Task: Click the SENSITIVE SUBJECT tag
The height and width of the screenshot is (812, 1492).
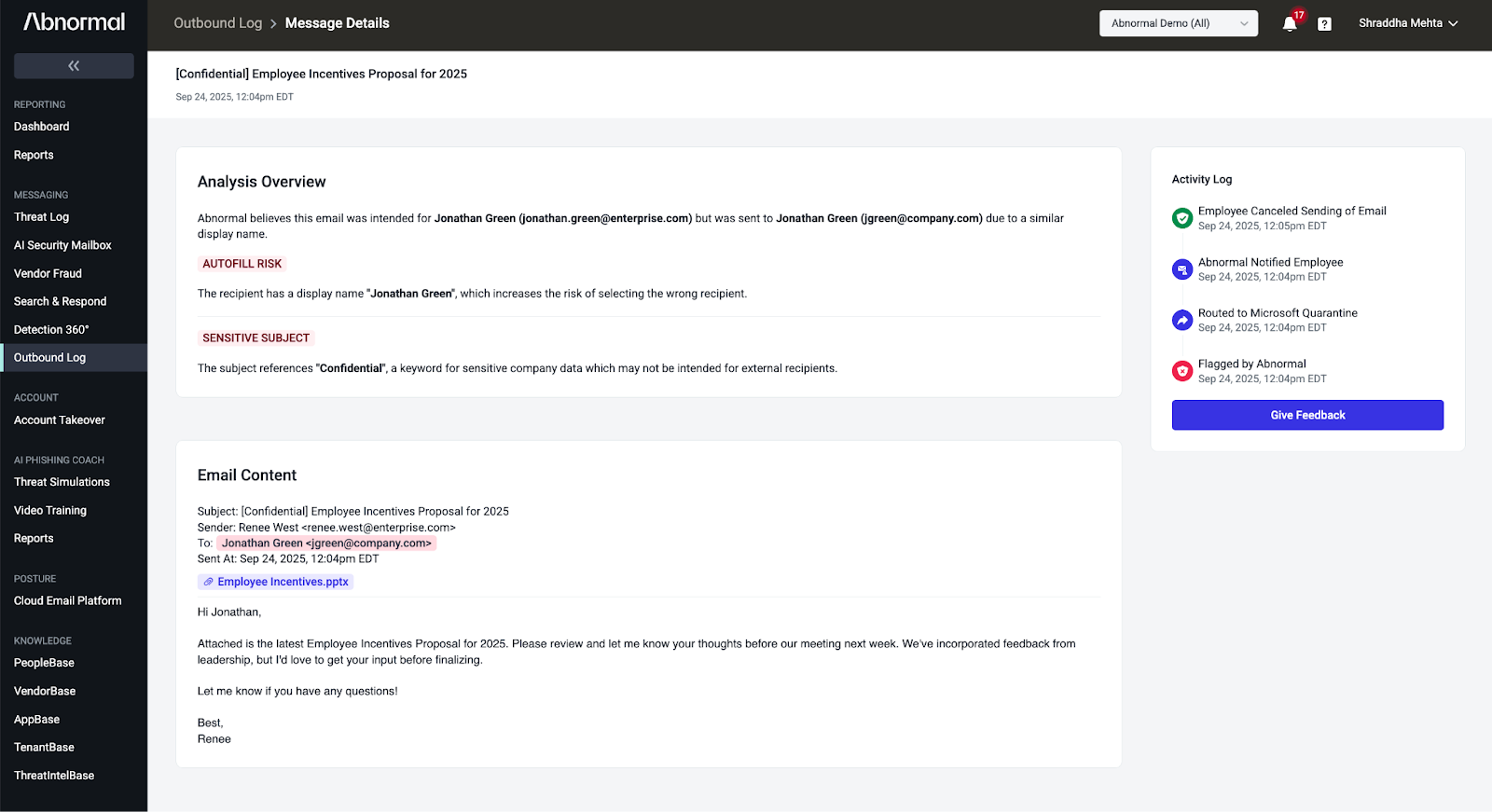Action: pos(256,337)
